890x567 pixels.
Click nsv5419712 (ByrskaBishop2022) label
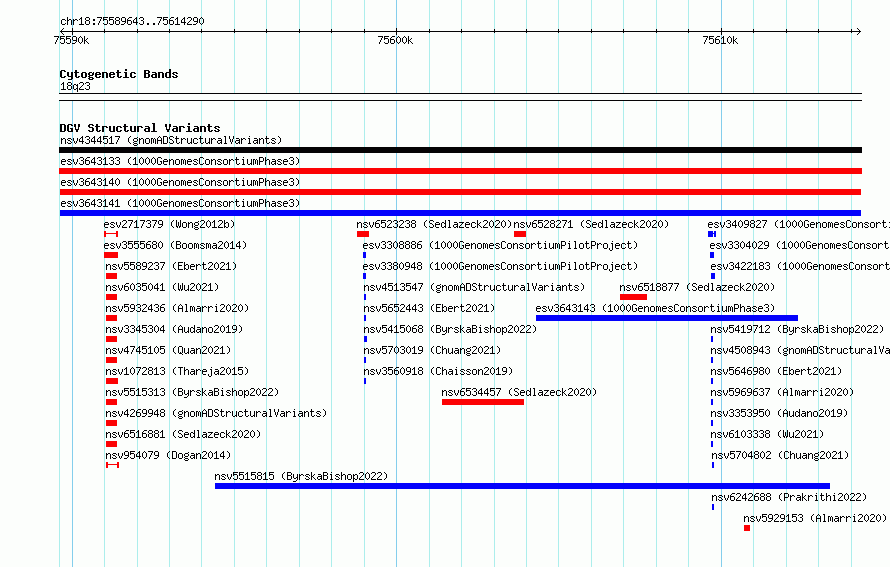tap(797, 329)
